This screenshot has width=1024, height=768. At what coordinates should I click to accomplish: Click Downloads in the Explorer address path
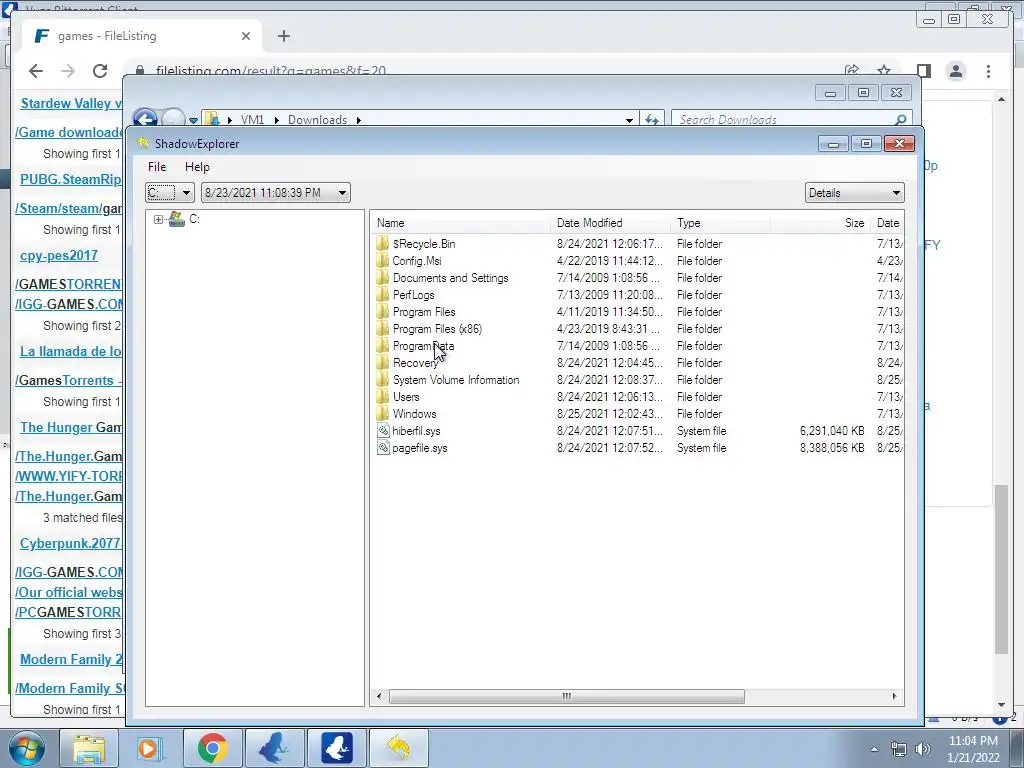pos(317,120)
